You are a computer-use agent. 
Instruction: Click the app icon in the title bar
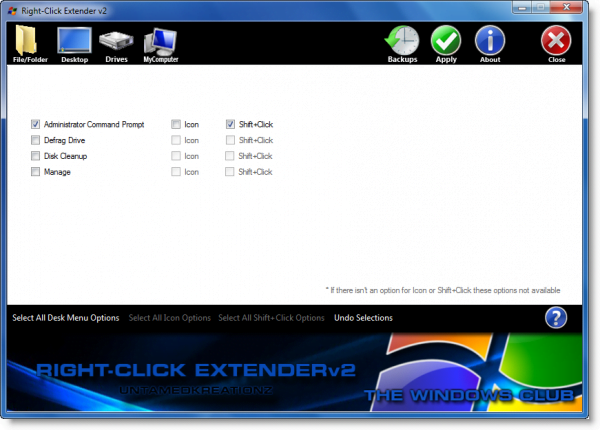[12, 11]
